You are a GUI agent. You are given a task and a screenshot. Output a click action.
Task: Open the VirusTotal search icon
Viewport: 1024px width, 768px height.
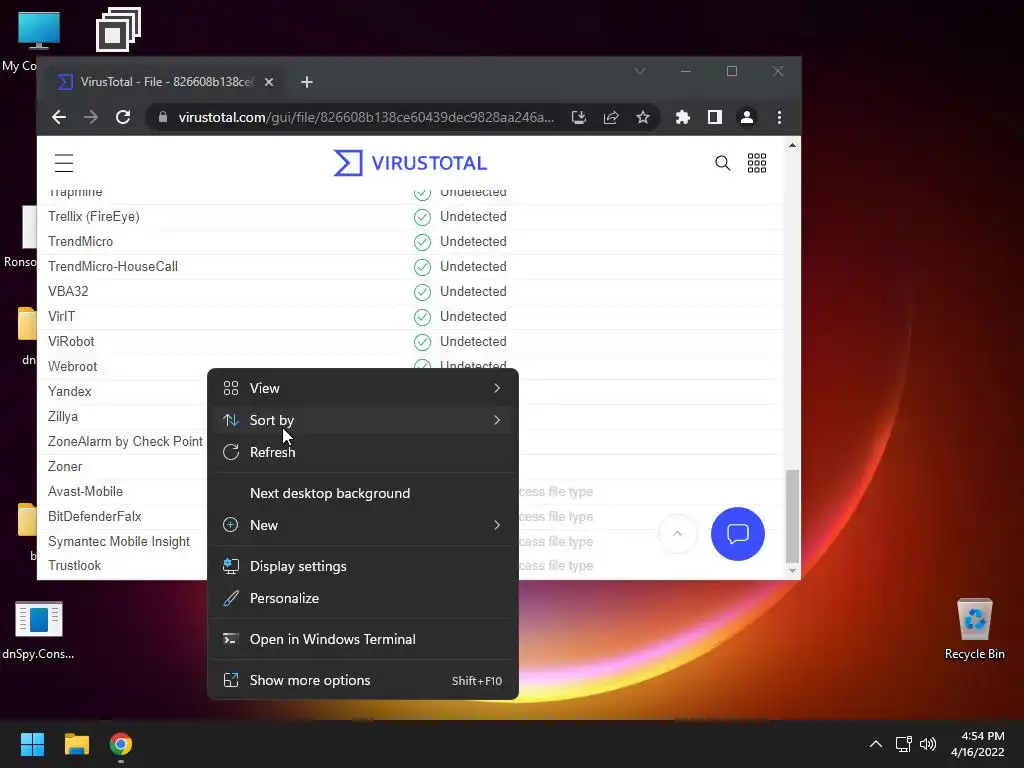pyautogui.click(x=722, y=163)
